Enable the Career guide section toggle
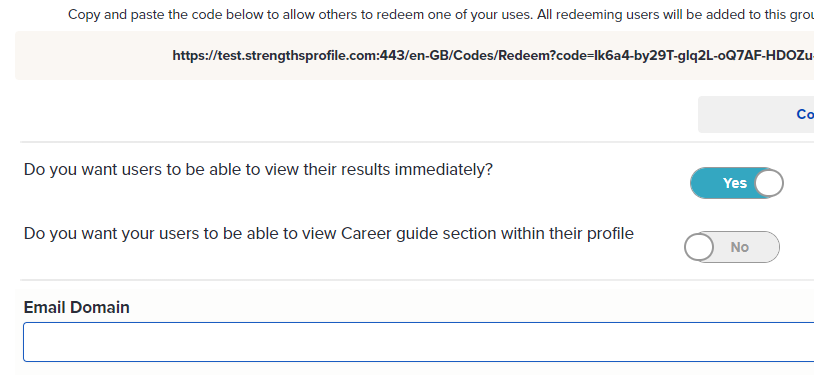 tap(731, 247)
